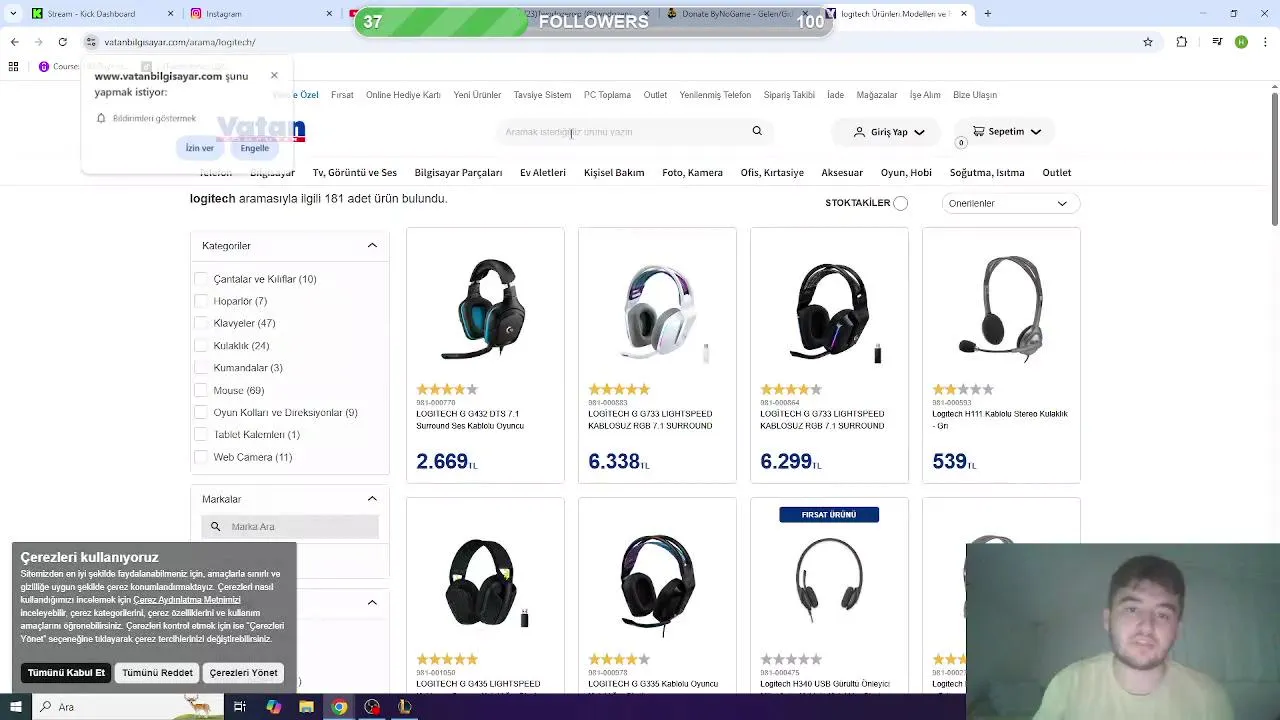
Task: Click the magnifier in Marka Ara field
Action: pos(215,526)
